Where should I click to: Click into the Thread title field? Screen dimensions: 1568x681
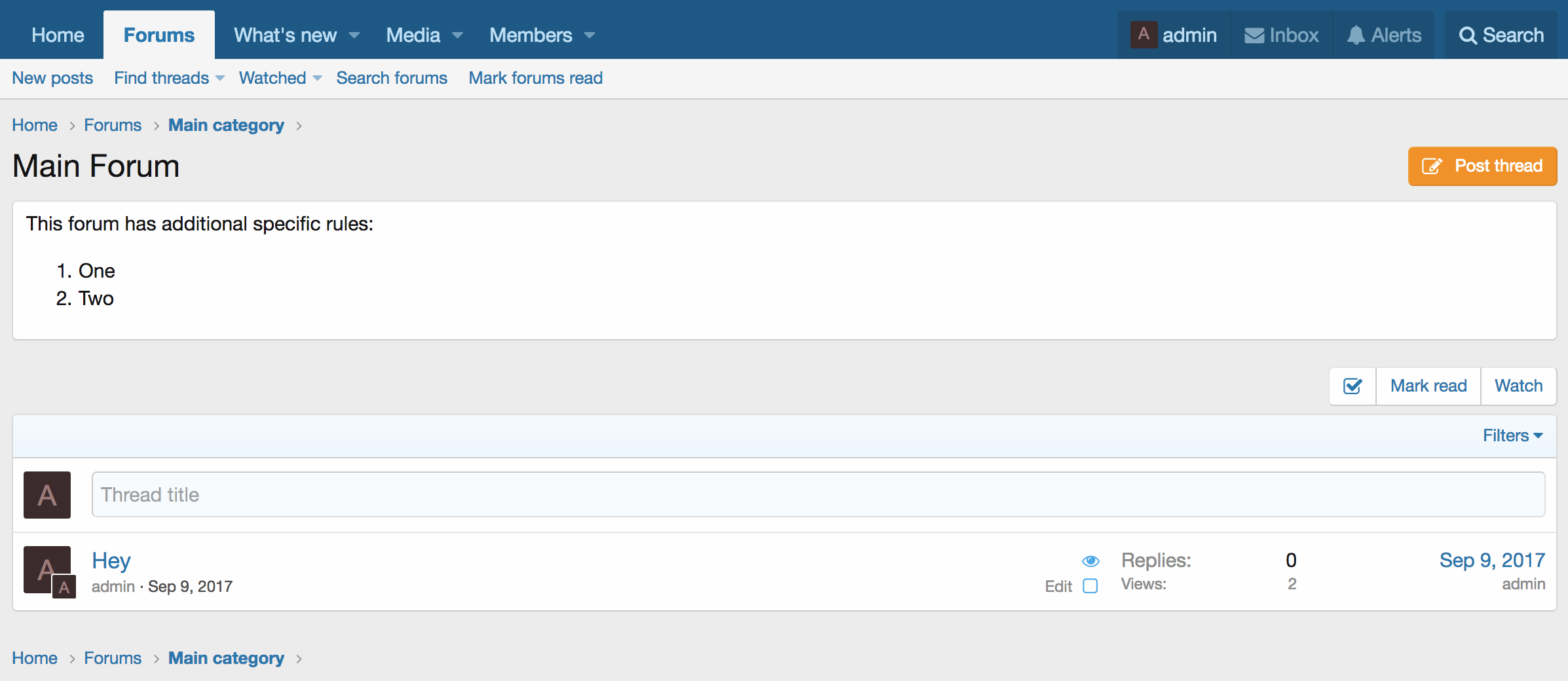(x=819, y=495)
